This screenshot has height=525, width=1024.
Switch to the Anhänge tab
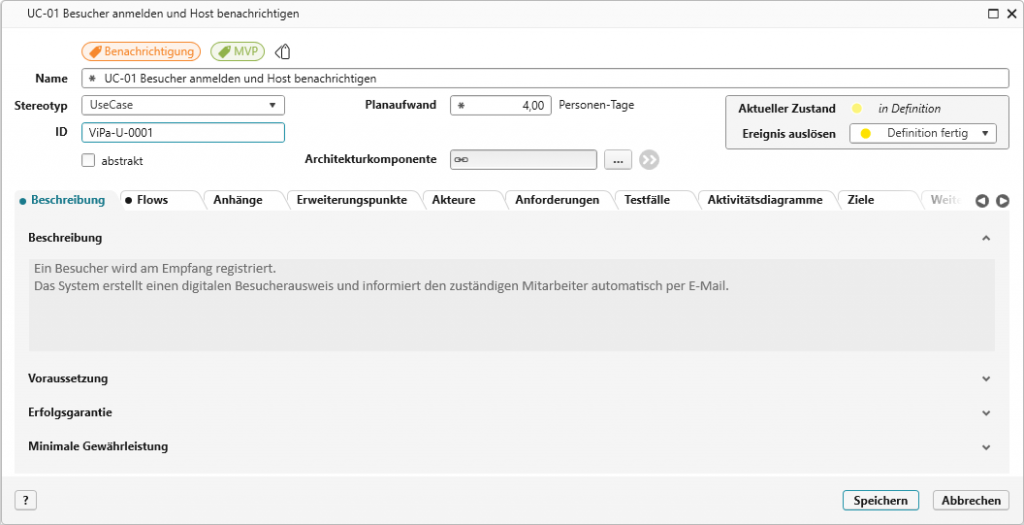click(238, 200)
